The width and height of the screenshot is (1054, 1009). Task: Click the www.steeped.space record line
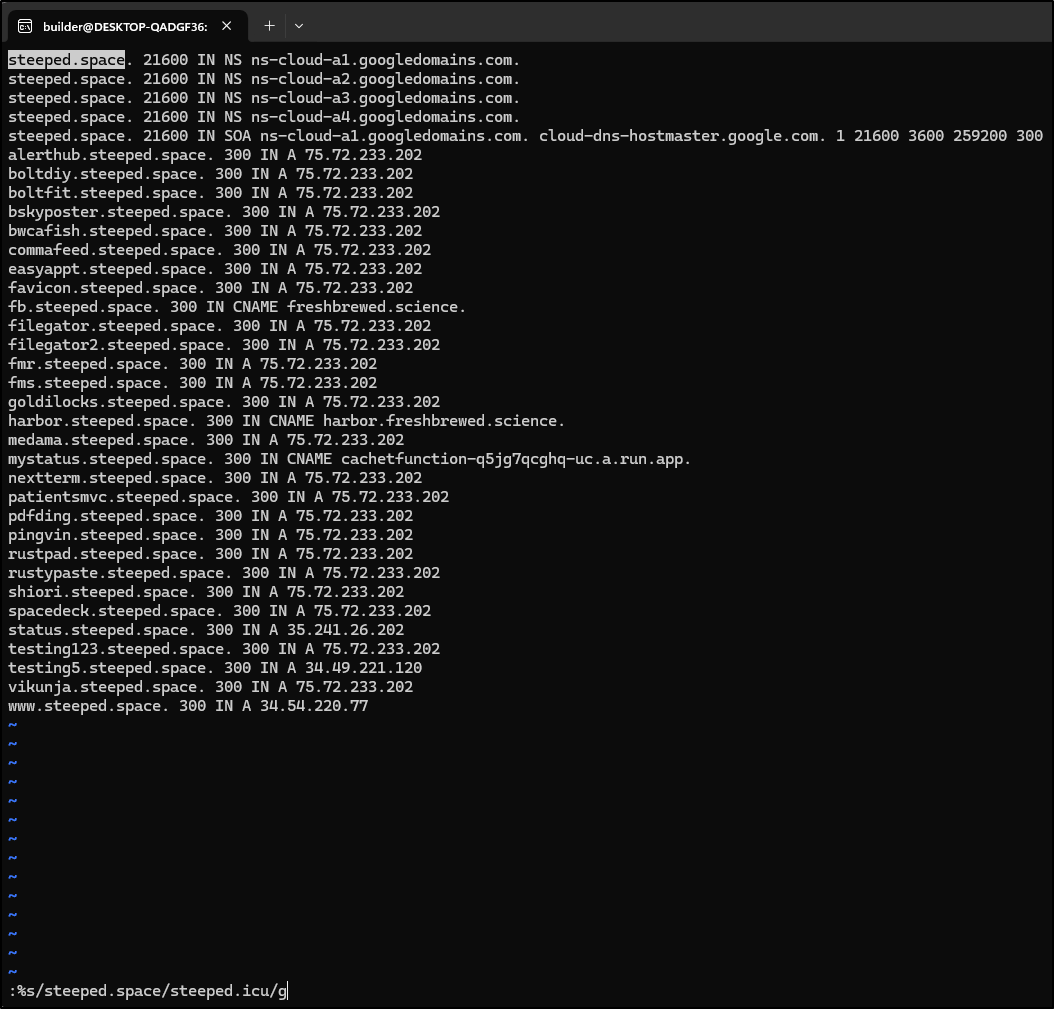187,706
